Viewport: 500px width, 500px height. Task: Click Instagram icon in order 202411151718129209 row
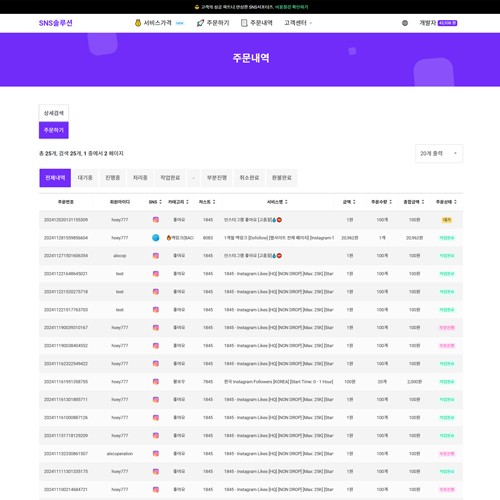click(x=156, y=435)
